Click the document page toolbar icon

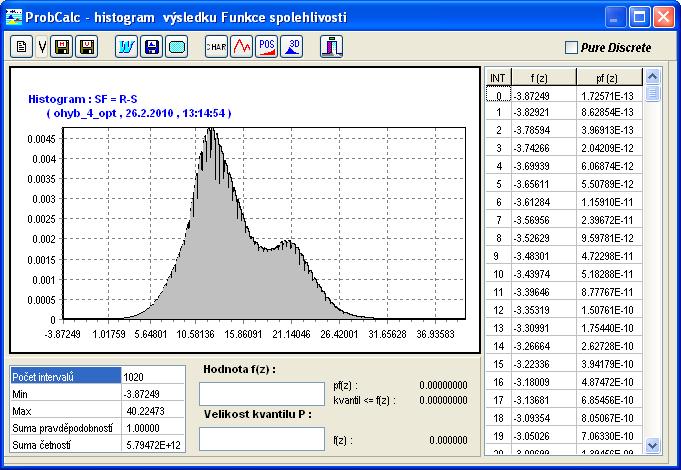21,46
